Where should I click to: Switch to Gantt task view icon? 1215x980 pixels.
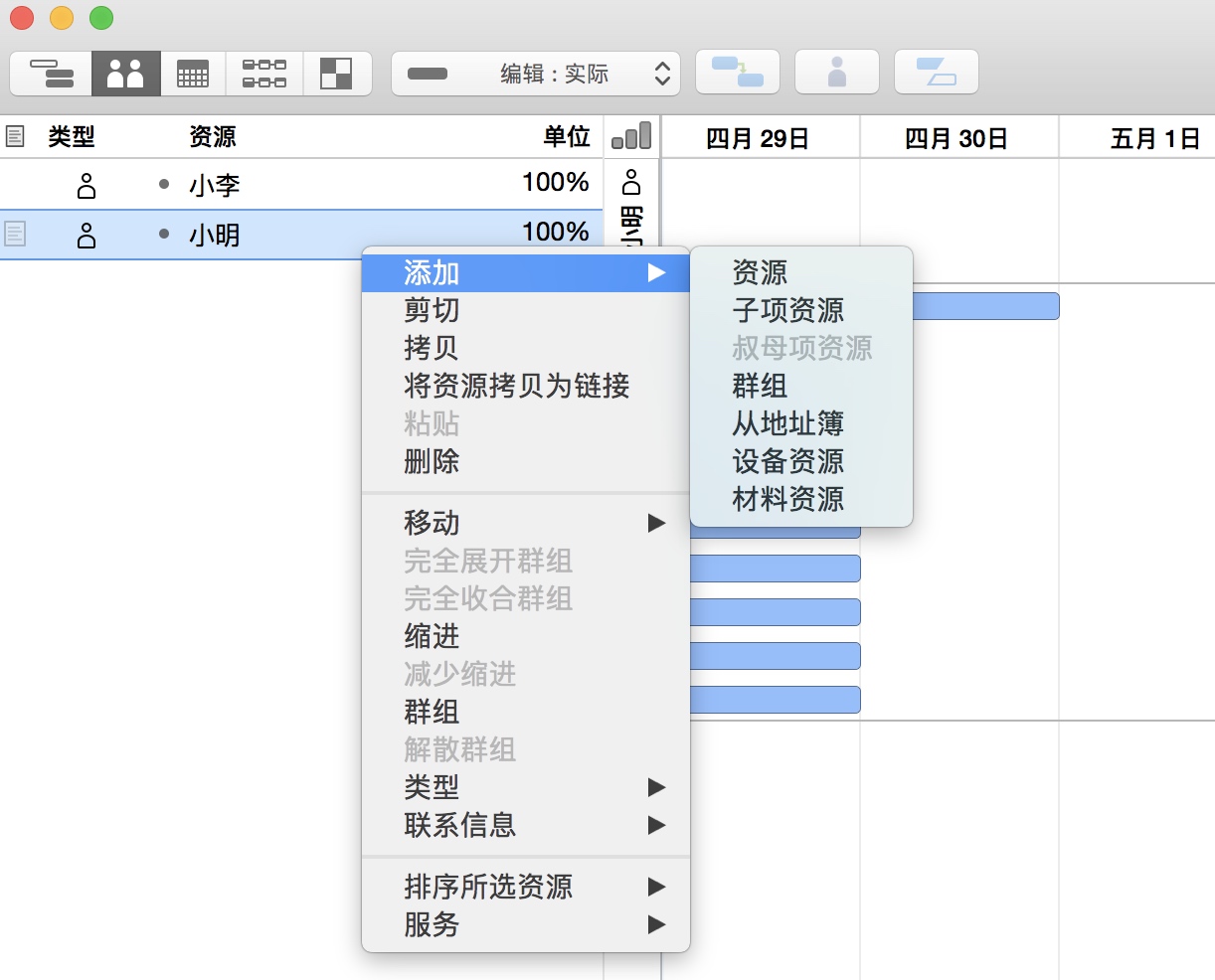51,74
